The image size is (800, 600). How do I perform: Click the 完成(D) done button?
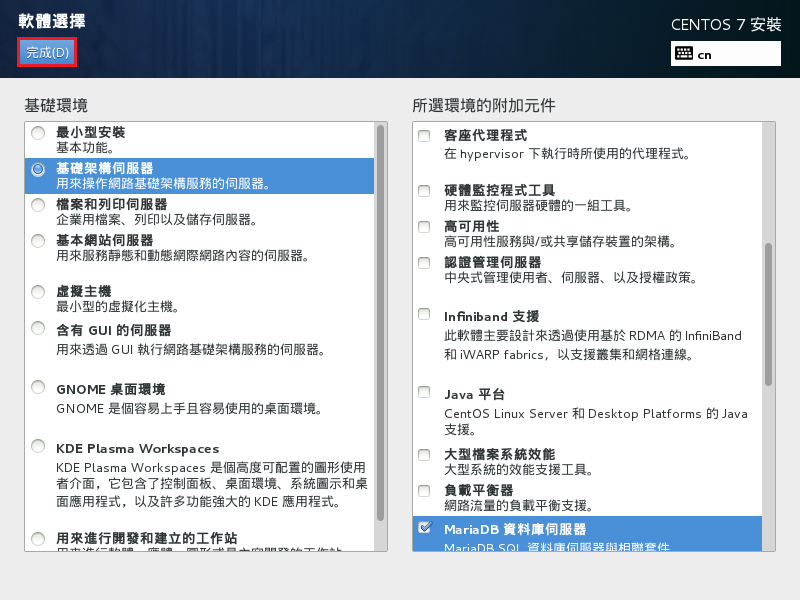(x=47, y=52)
